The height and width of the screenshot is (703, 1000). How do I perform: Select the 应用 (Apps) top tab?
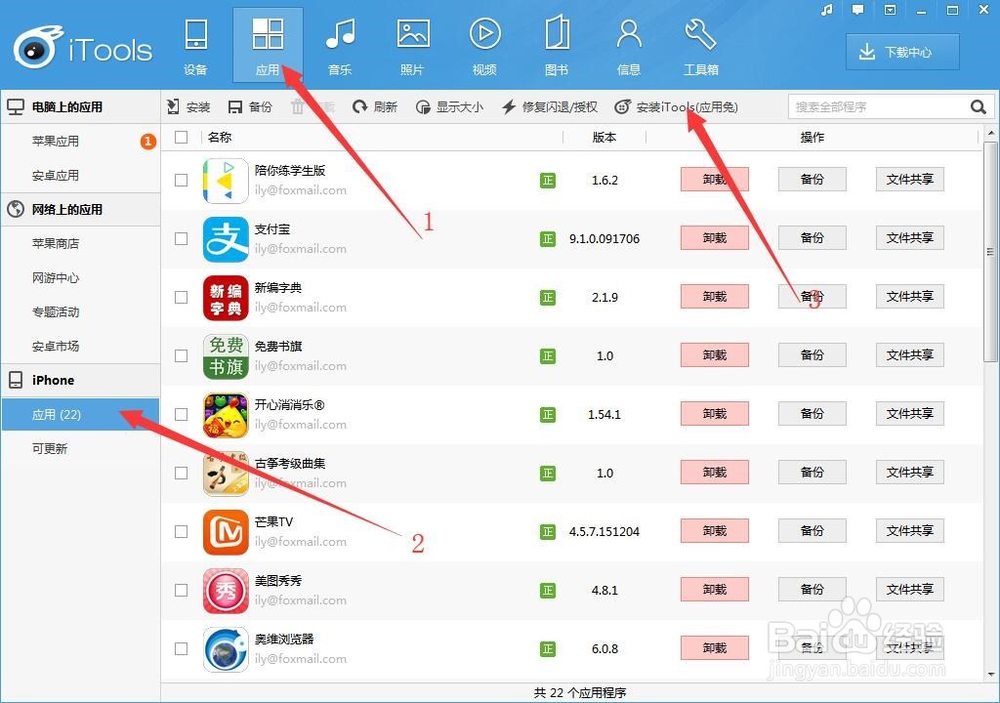pos(268,46)
